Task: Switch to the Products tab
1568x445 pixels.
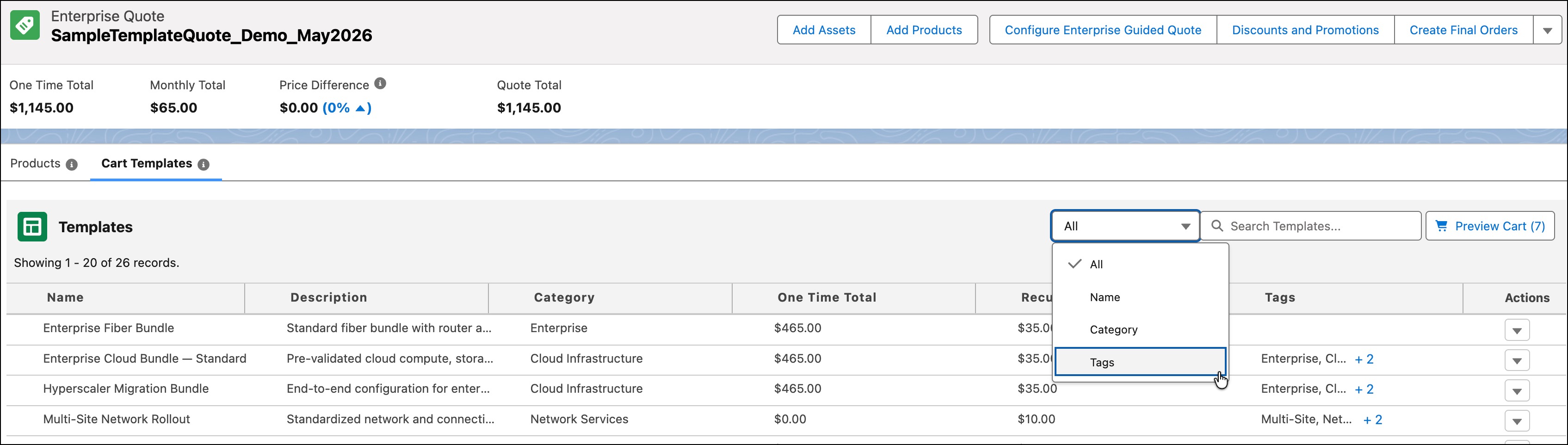Action: (x=35, y=163)
